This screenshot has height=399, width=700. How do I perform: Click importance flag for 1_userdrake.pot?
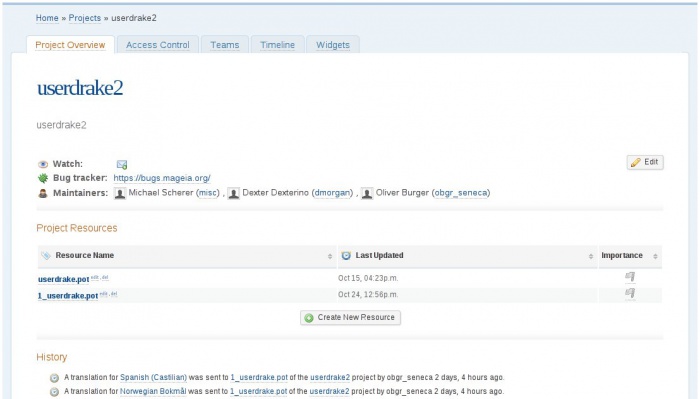630,294
